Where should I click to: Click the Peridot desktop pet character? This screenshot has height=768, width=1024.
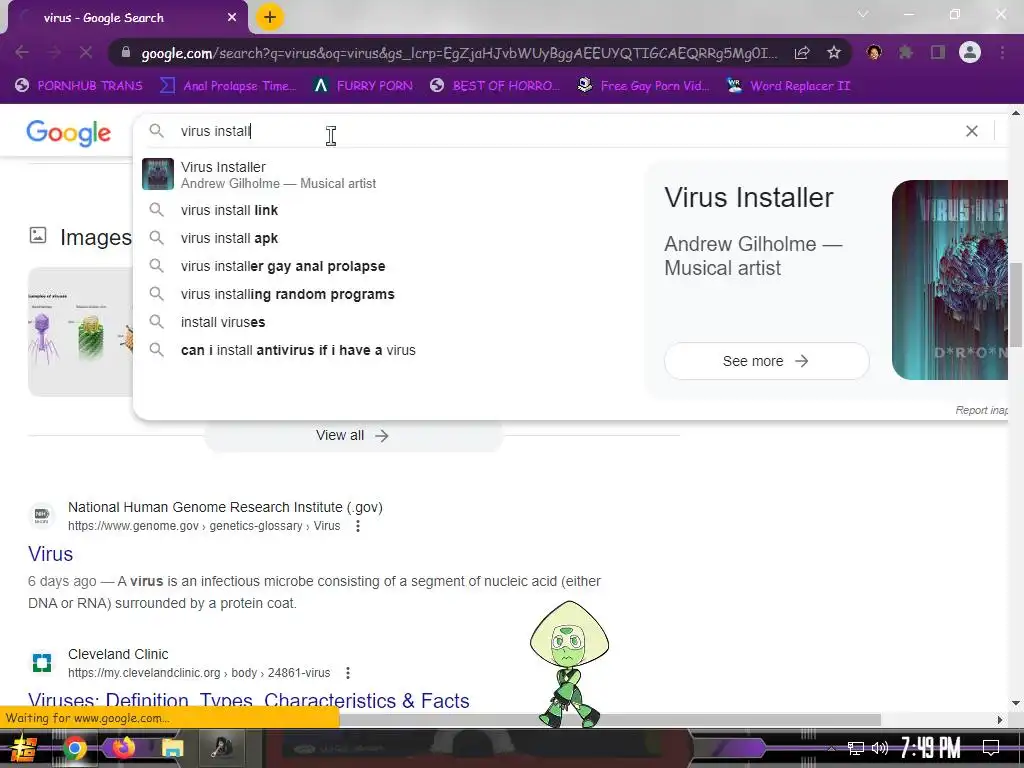click(x=569, y=664)
